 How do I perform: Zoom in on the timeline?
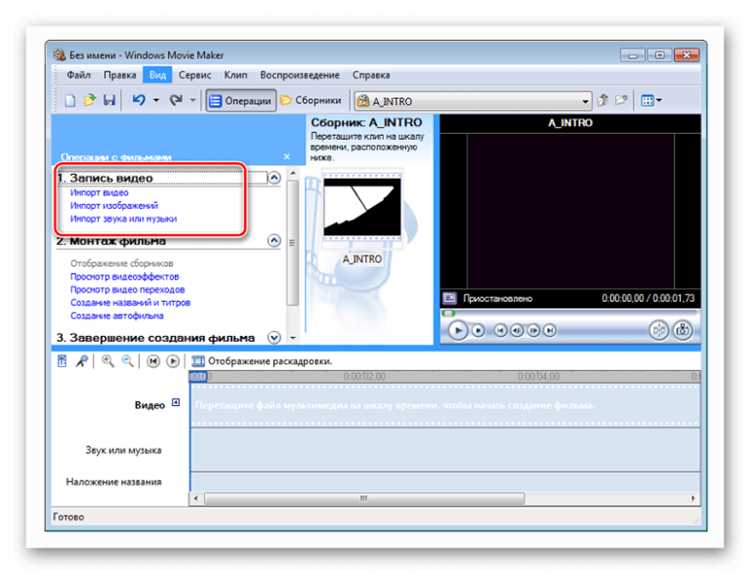point(108,361)
